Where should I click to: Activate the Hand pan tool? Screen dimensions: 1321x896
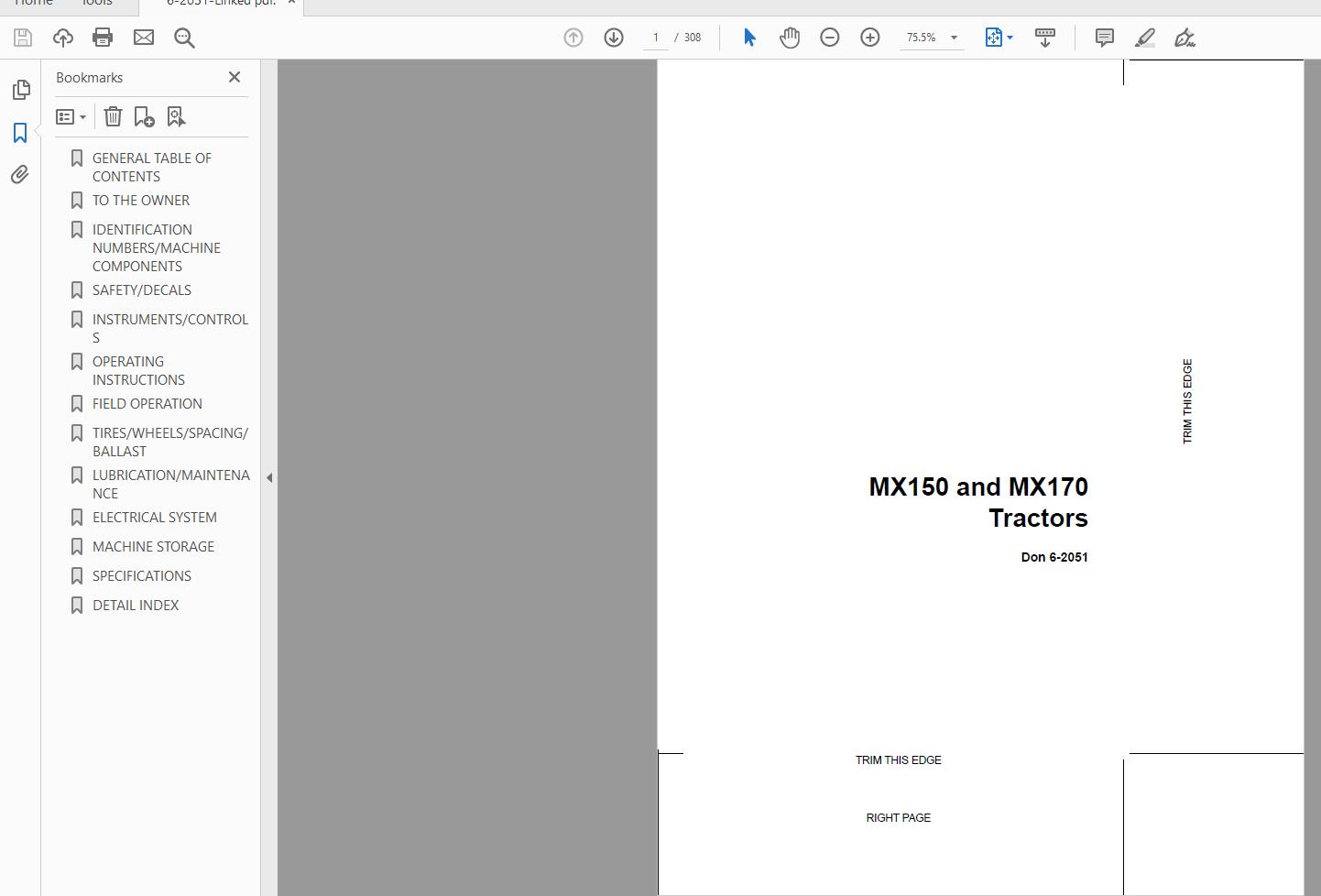[x=790, y=38]
